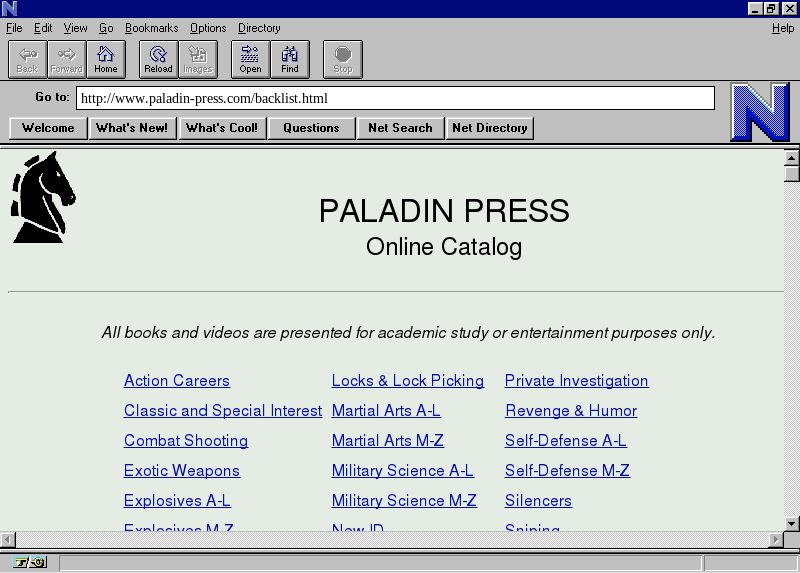The height and width of the screenshot is (573, 800).
Task: Click the Back toolbar button
Action: coord(27,59)
